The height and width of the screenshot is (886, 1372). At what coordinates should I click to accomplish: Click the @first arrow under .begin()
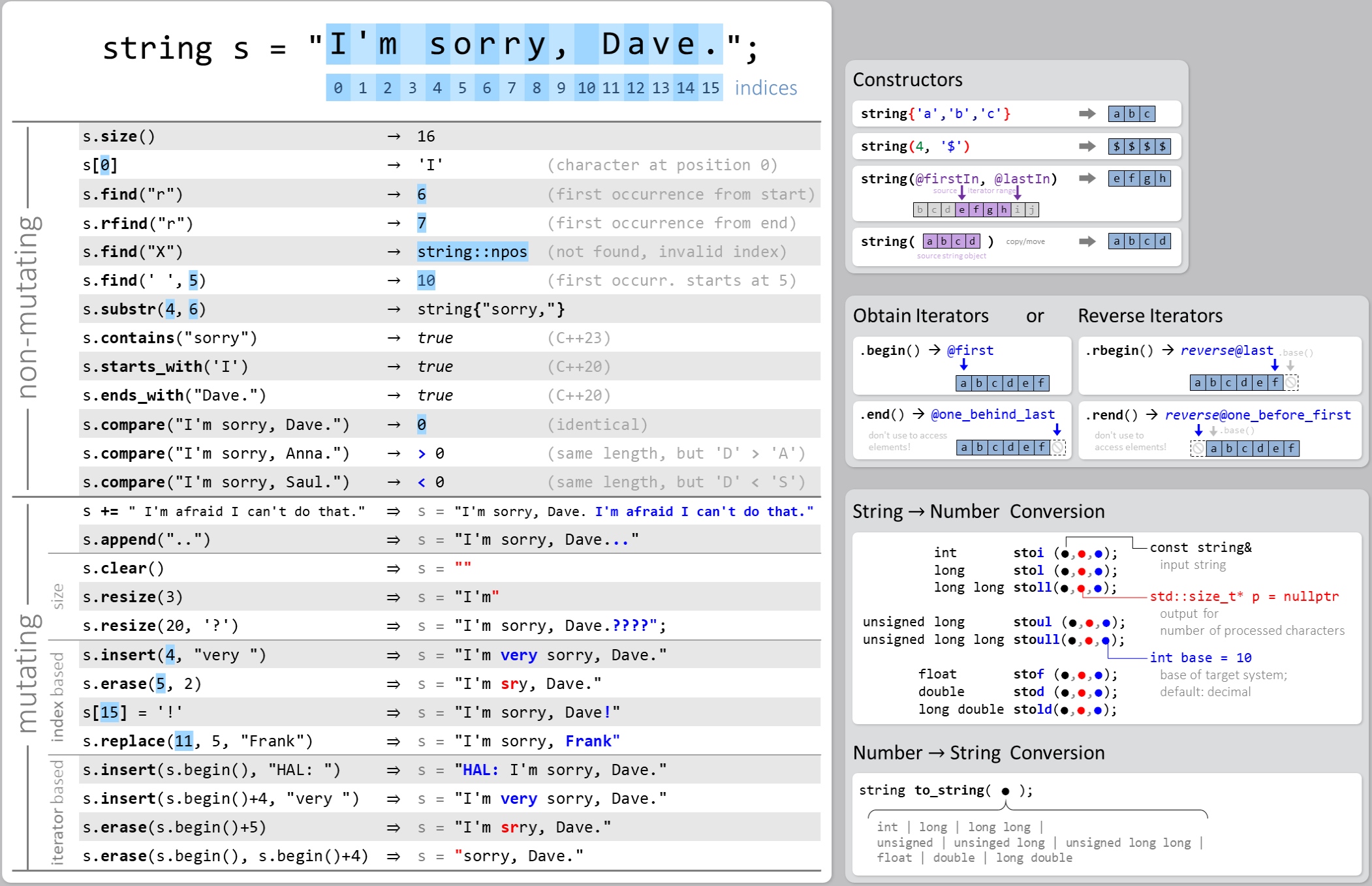tap(964, 363)
